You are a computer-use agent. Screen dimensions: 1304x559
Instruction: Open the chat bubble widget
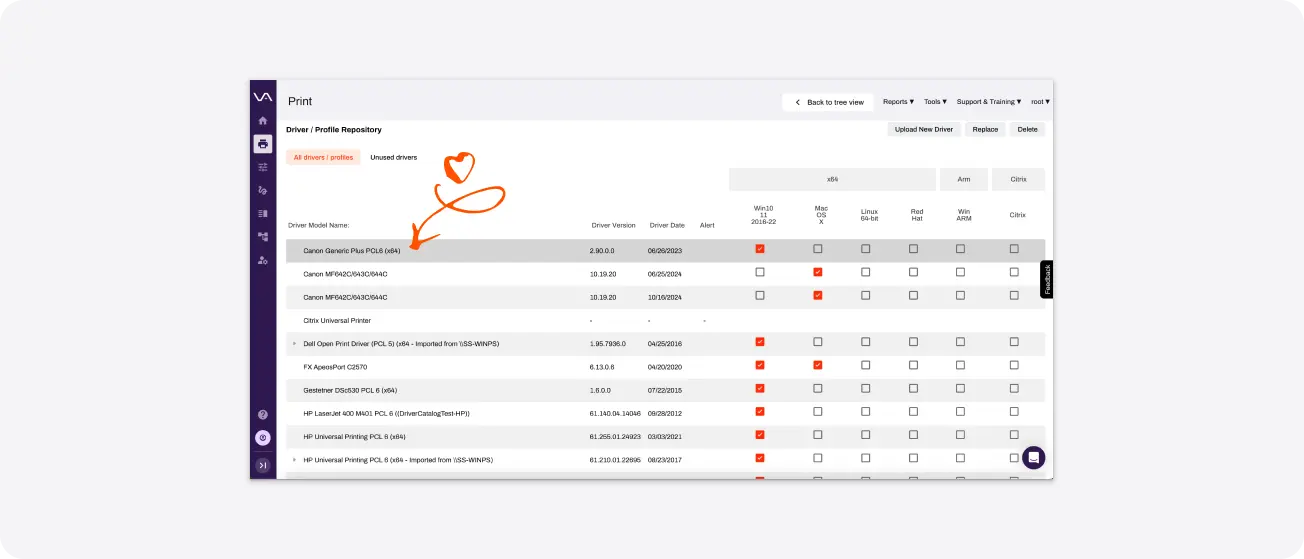(1034, 458)
